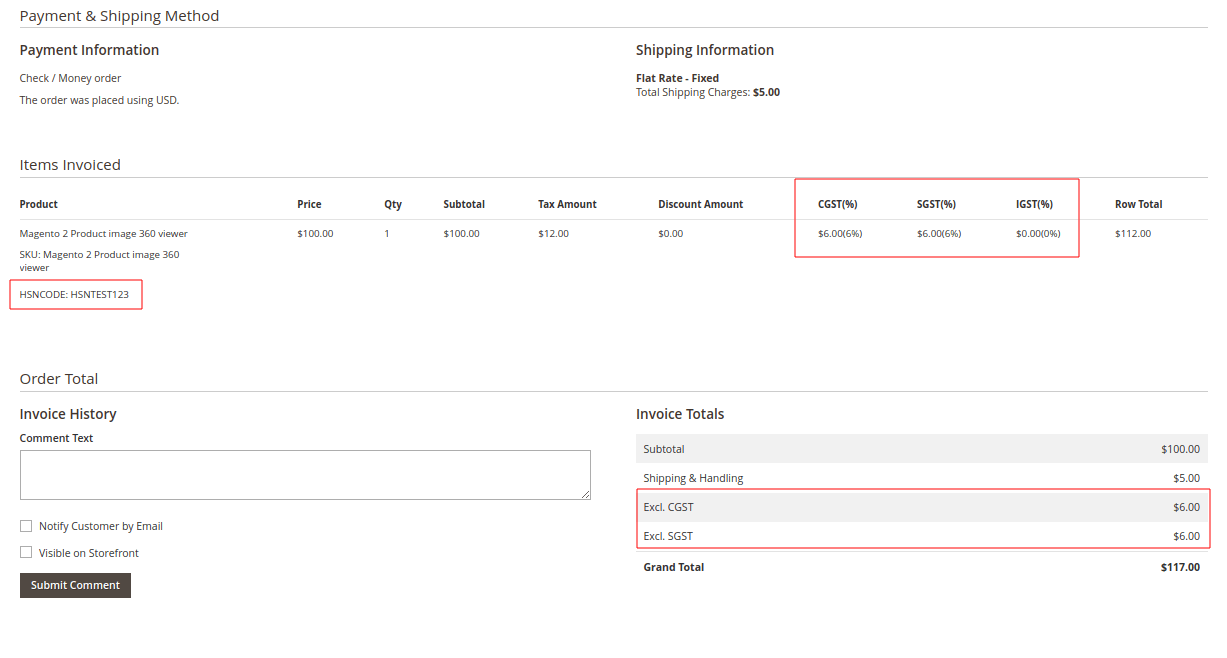Select the Check / Money order payment text
The width and height of the screenshot is (1227, 658).
[x=70, y=77]
